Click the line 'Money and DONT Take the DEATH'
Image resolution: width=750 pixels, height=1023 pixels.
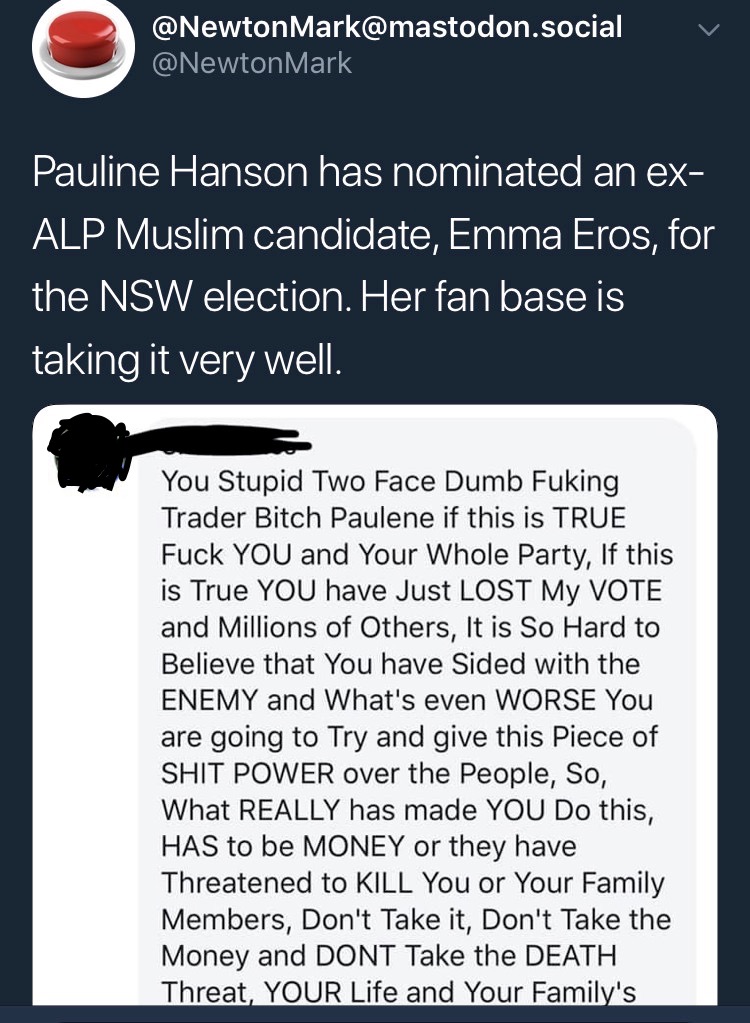[x=389, y=956]
